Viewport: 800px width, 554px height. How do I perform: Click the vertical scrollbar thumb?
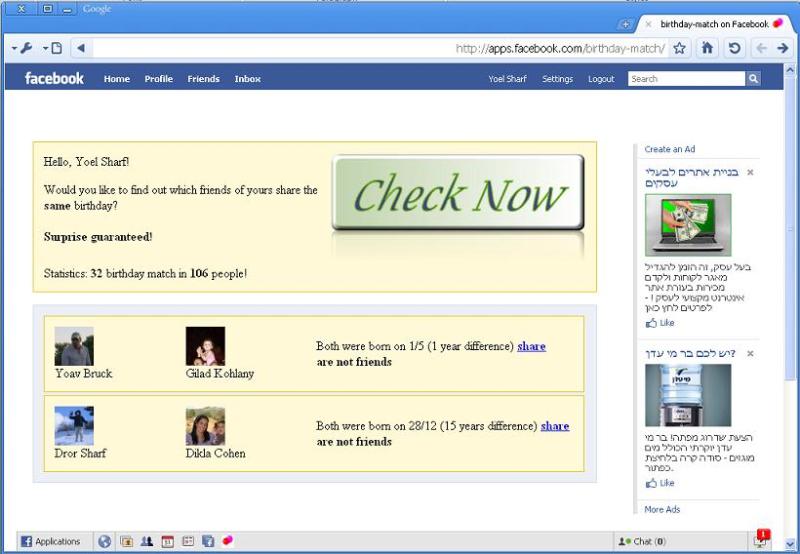(x=790, y=229)
